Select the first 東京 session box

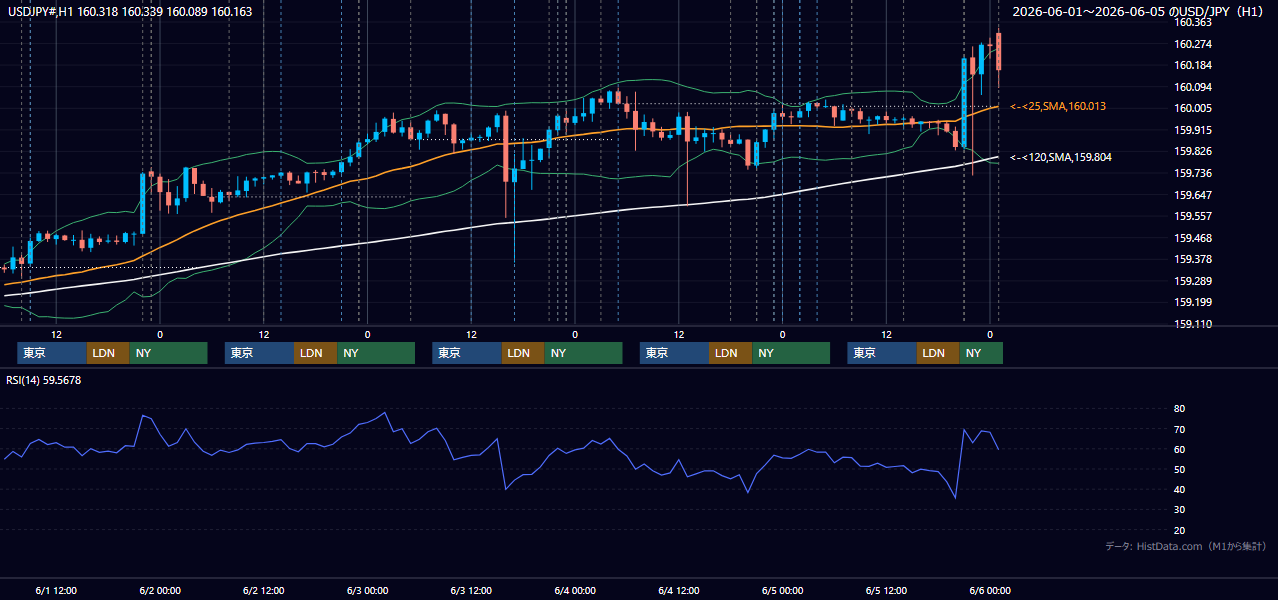pos(52,353)
